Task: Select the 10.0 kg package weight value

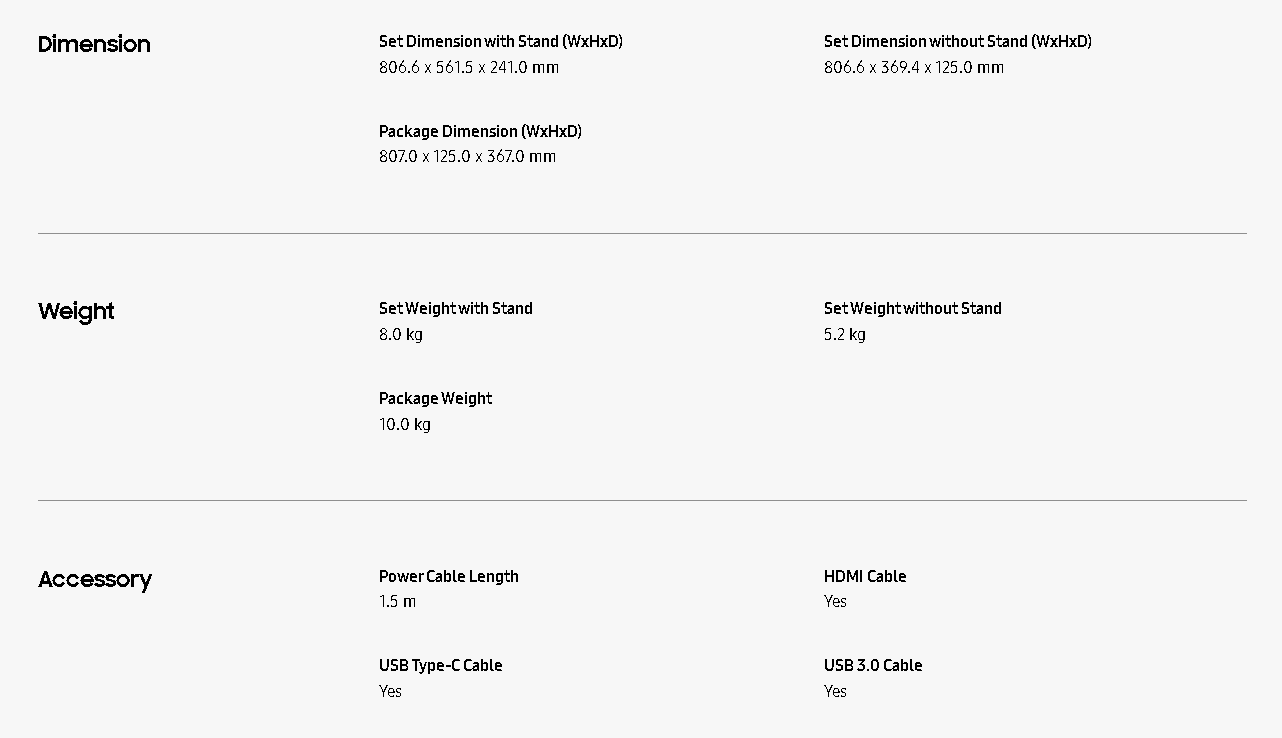Action: 404,424
